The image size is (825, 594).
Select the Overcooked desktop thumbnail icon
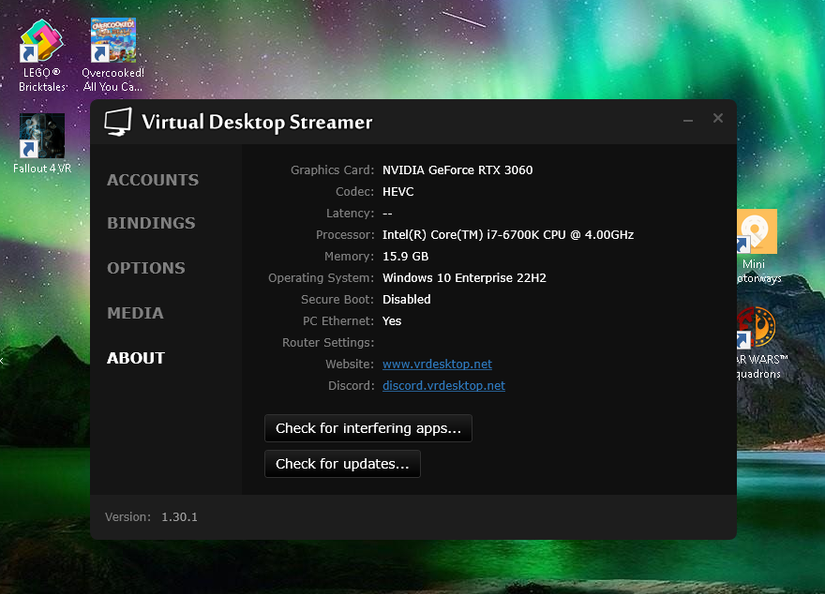coord(112,38)
